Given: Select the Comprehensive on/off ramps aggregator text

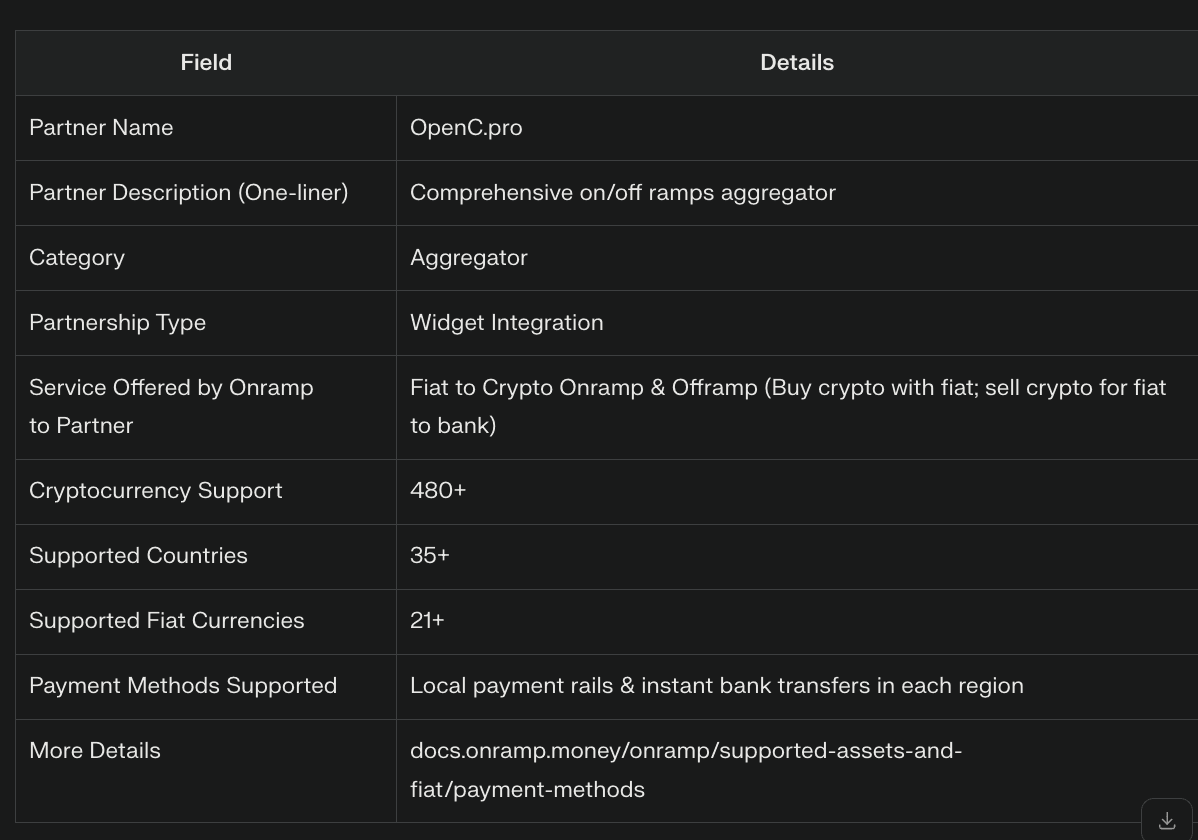Looking at the screenshot, I should (x=623, y=193).
